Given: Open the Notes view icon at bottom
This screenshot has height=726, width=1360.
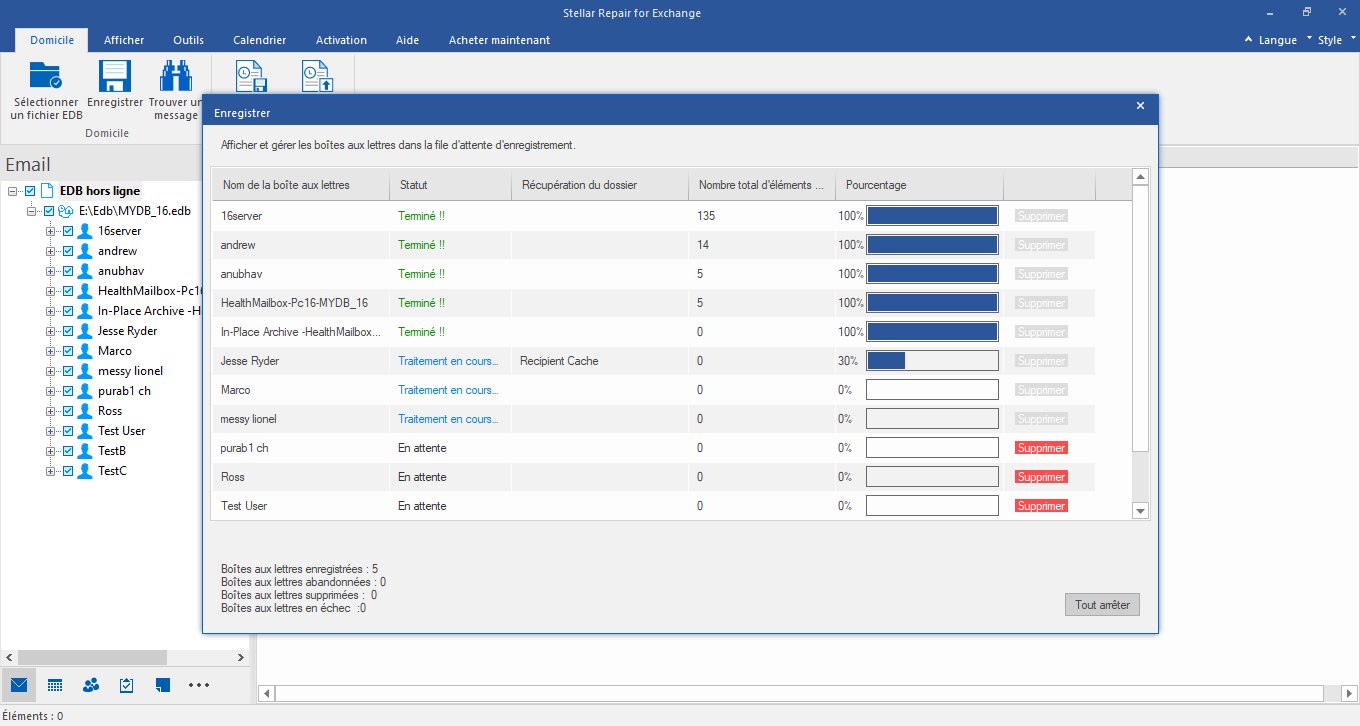Looking at the screenshot, I should click(163, 685).
